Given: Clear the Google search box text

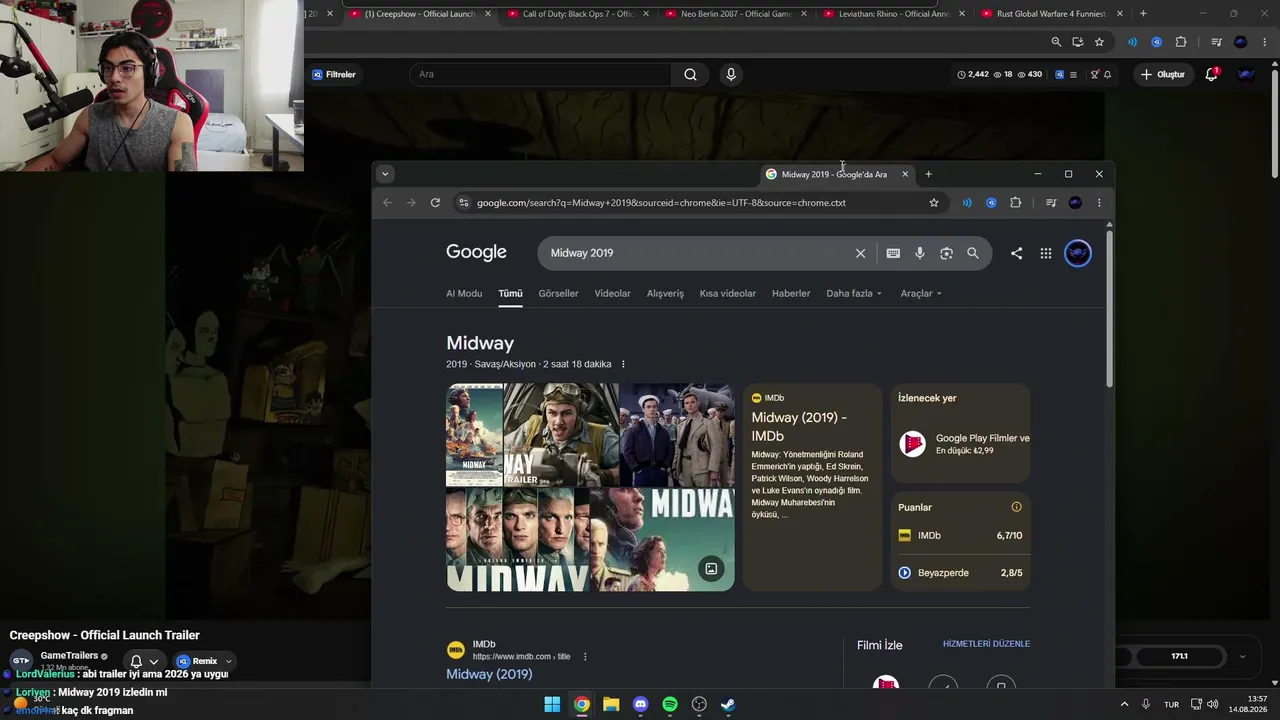Looking at the screenshot, I should pyautogui.click(x=860, y=253).
